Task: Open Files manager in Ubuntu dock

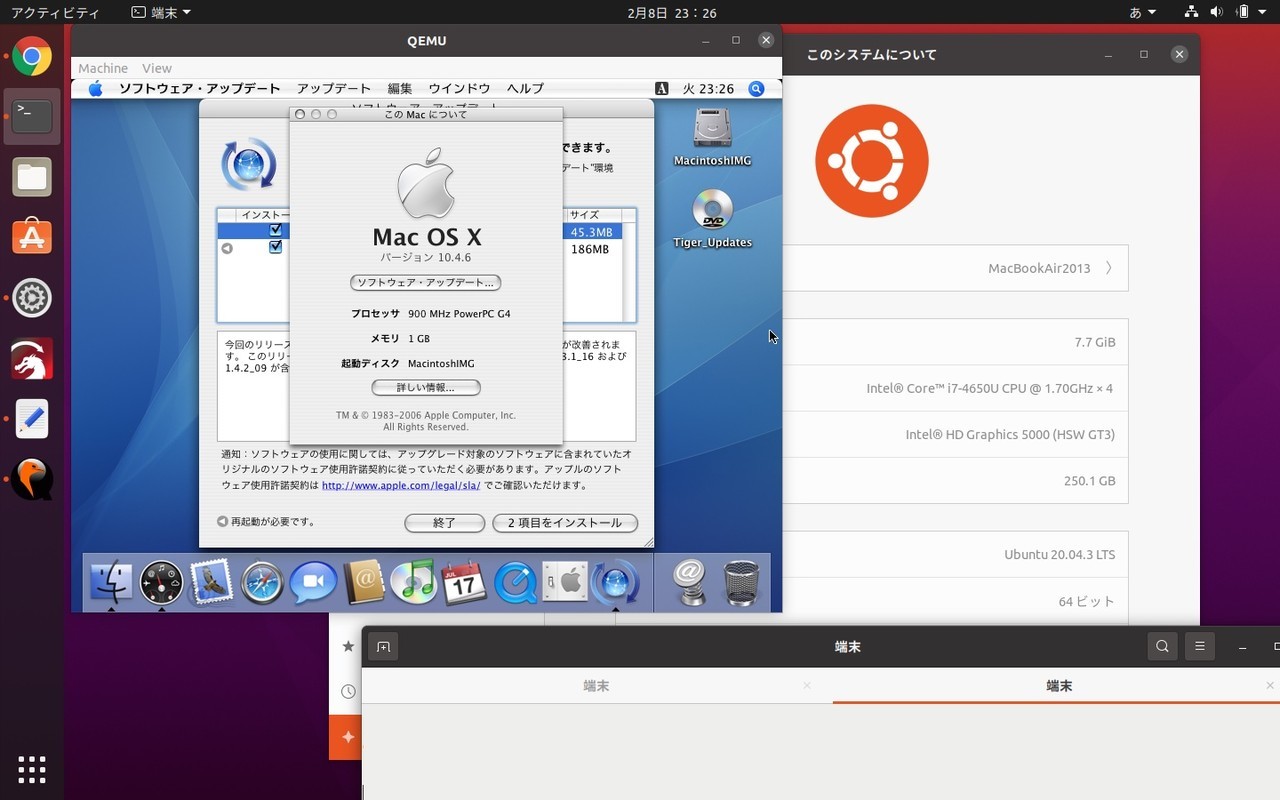Action: point(32,177)
